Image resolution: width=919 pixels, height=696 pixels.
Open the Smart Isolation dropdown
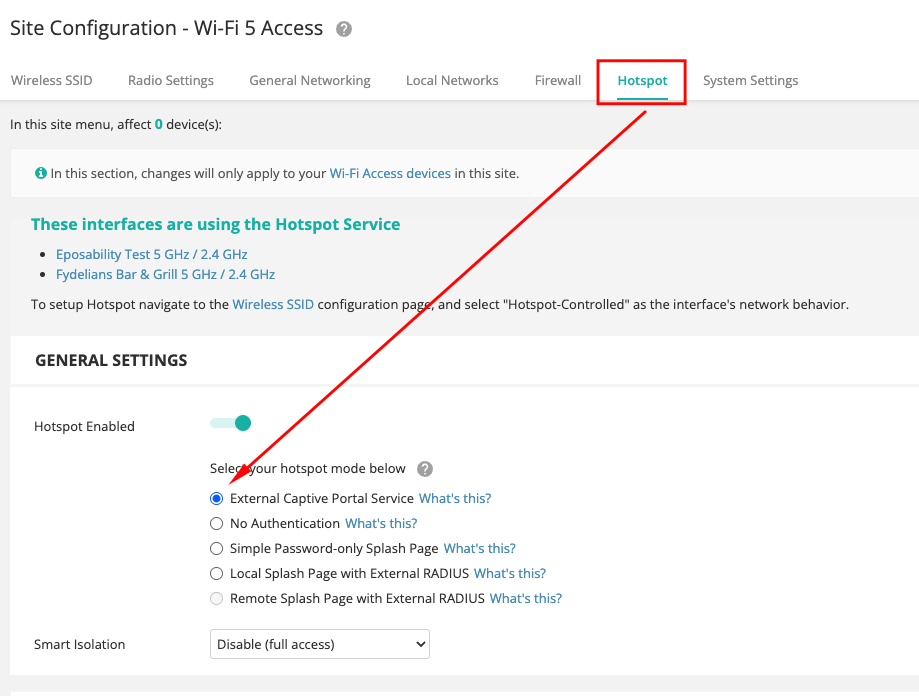point(320,645)
